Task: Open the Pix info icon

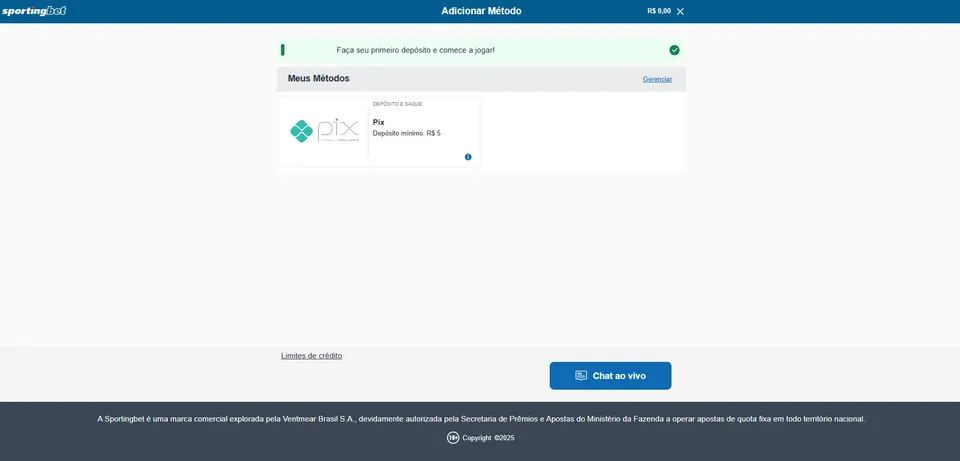Action: pos(468,157)
